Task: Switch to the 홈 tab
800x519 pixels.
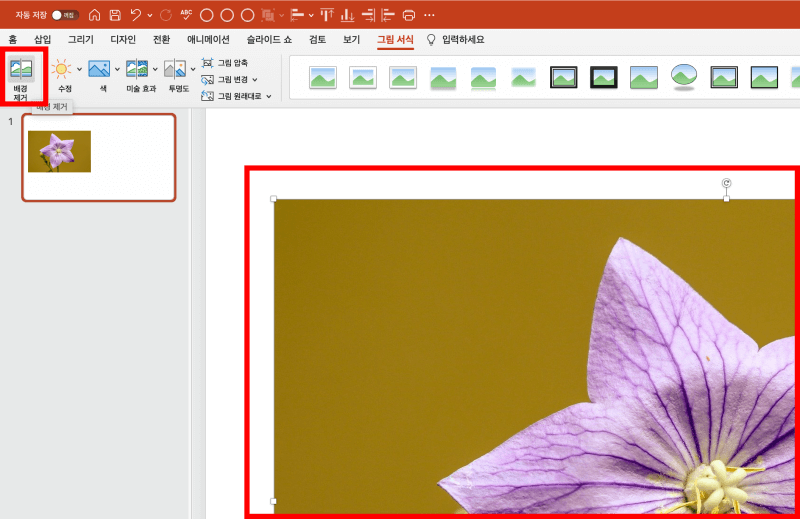Action: 13,40
